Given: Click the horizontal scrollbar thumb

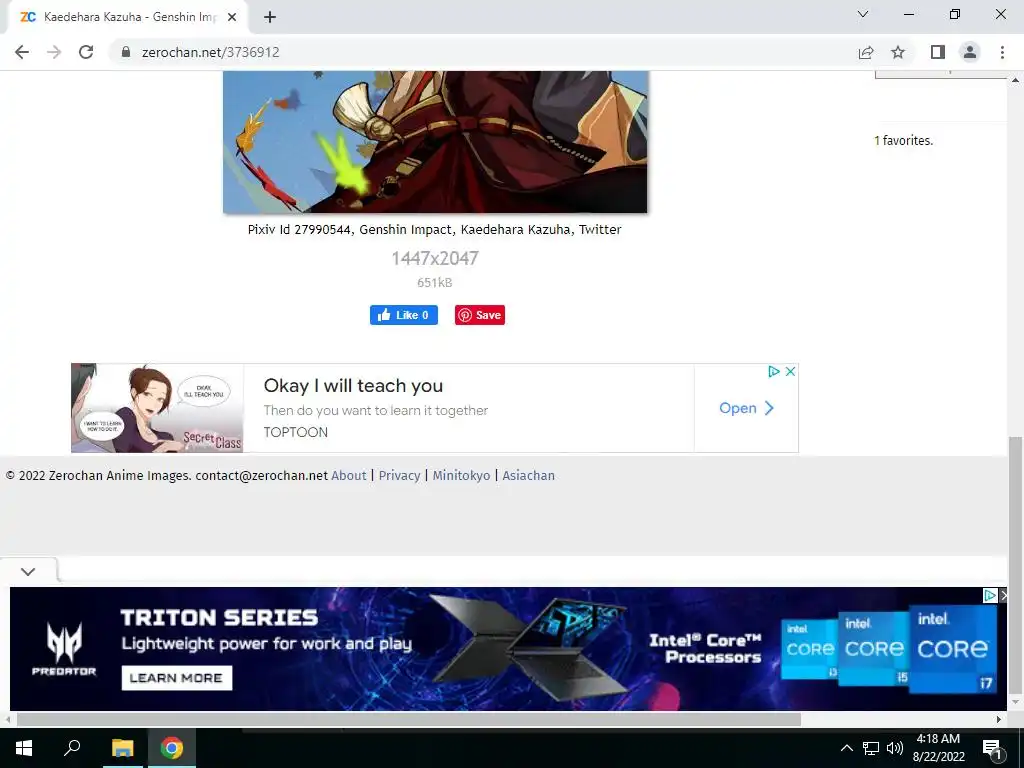Looking at the screenshot, I should pos(409,720).
